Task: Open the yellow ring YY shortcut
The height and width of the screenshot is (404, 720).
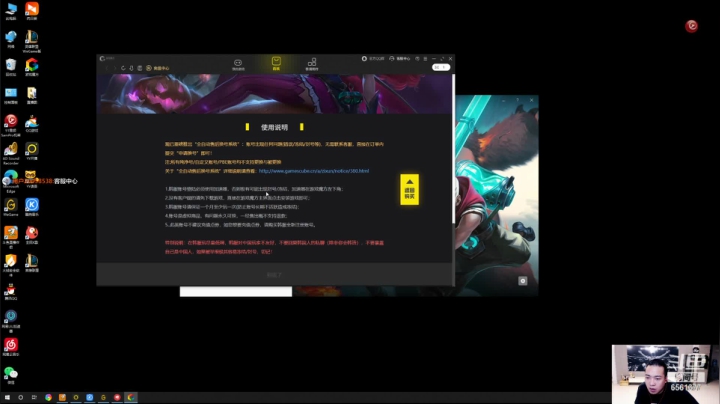Action: [32, 152]
